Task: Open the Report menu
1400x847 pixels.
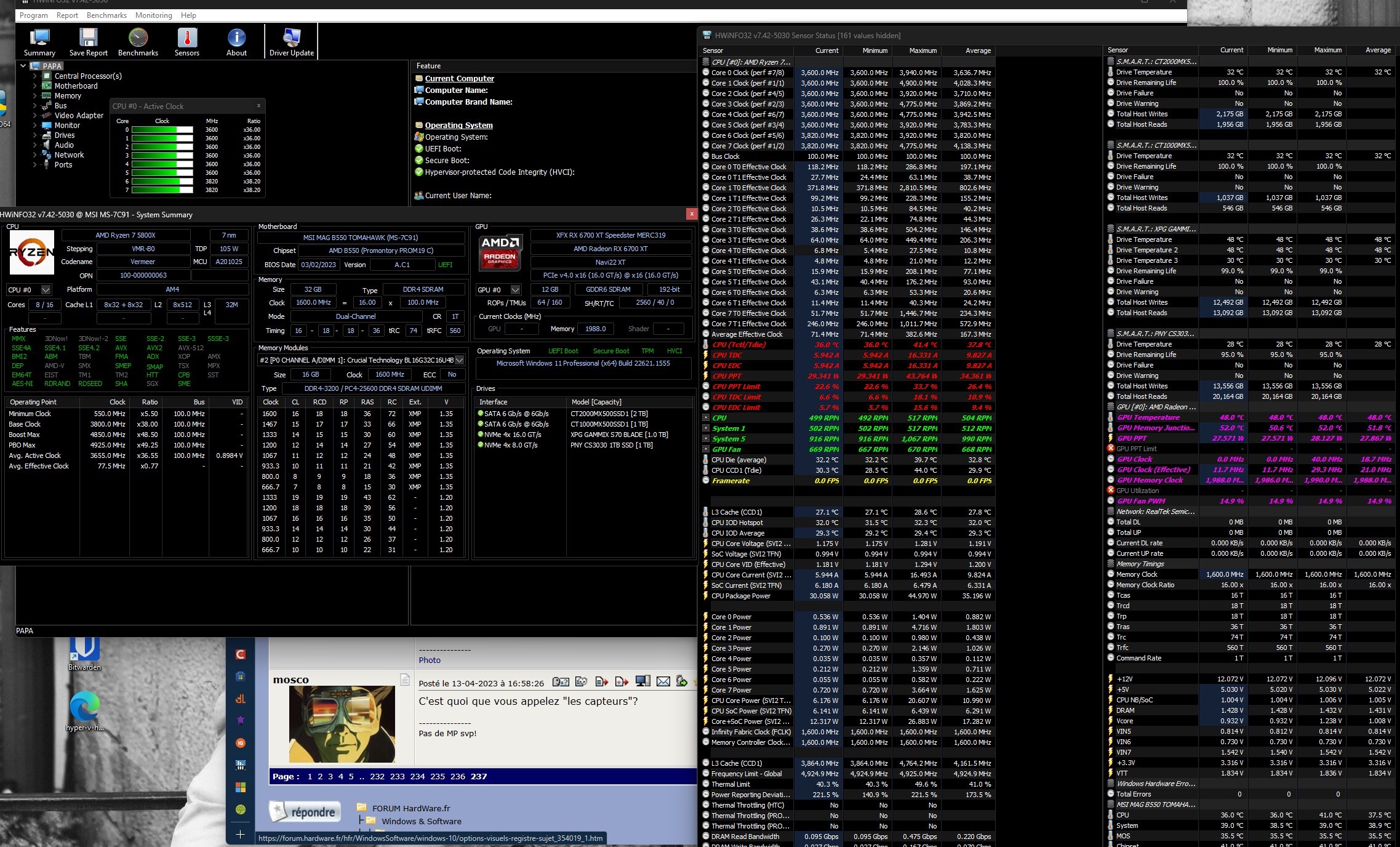Action: [67, 15]
